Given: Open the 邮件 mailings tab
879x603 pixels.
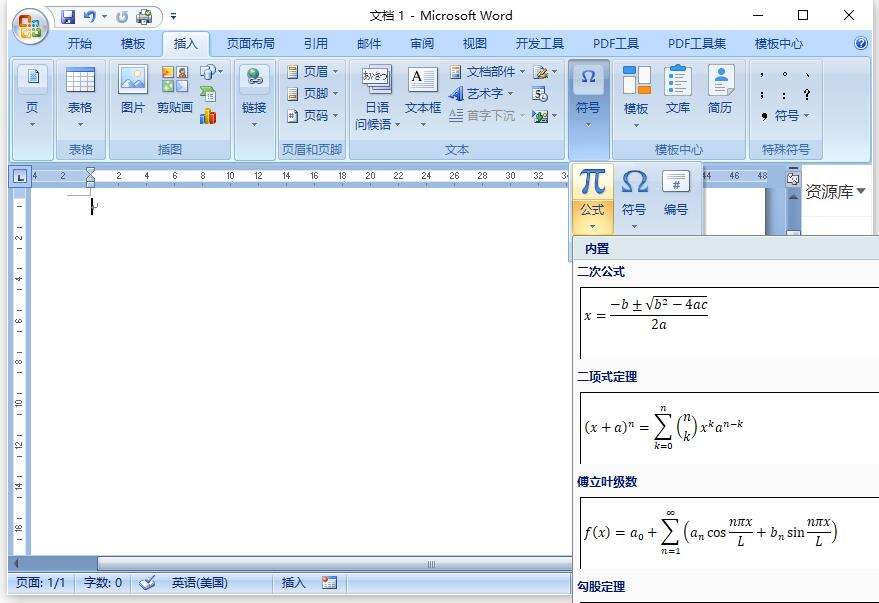Looking at the screenshot, I should [369, 44].
